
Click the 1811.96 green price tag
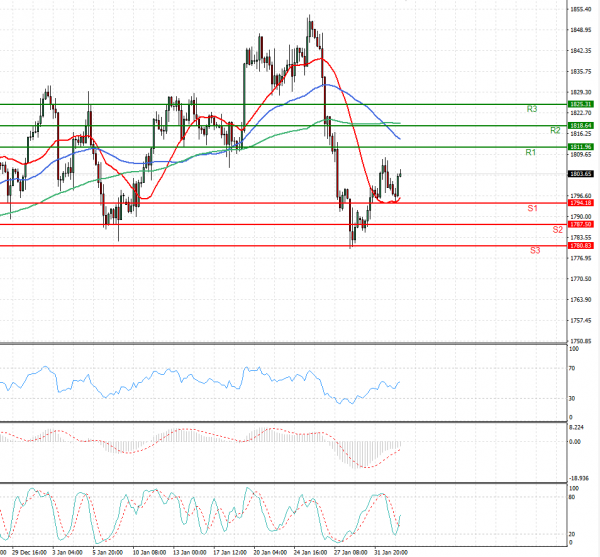coord(581,146)
